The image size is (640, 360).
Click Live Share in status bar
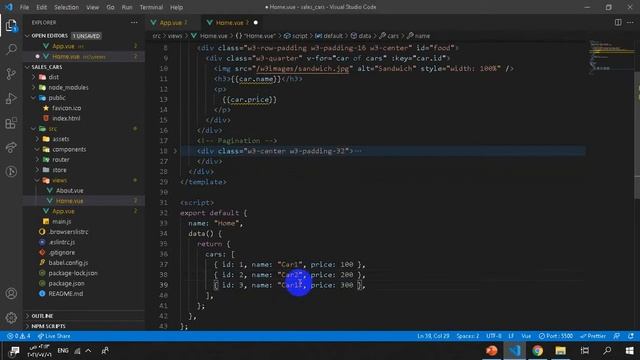click(x=54, y=336)
